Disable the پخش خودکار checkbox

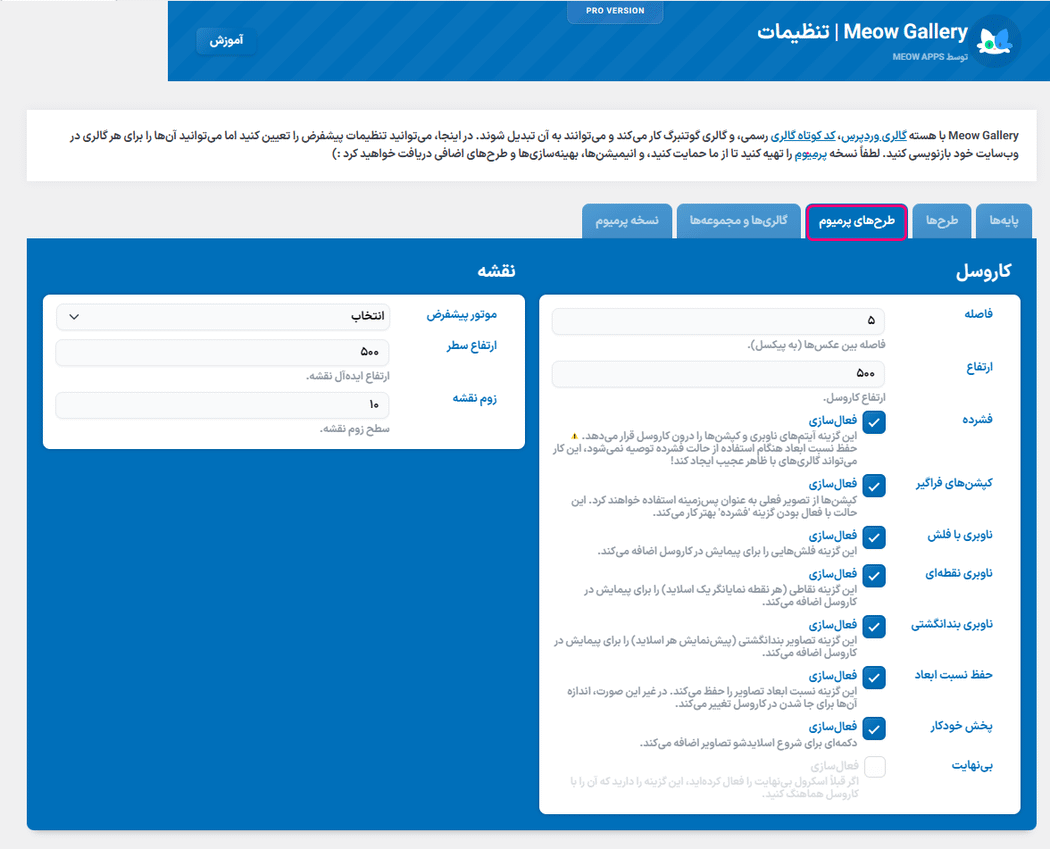pyautogui.click(x=873, y=727)
